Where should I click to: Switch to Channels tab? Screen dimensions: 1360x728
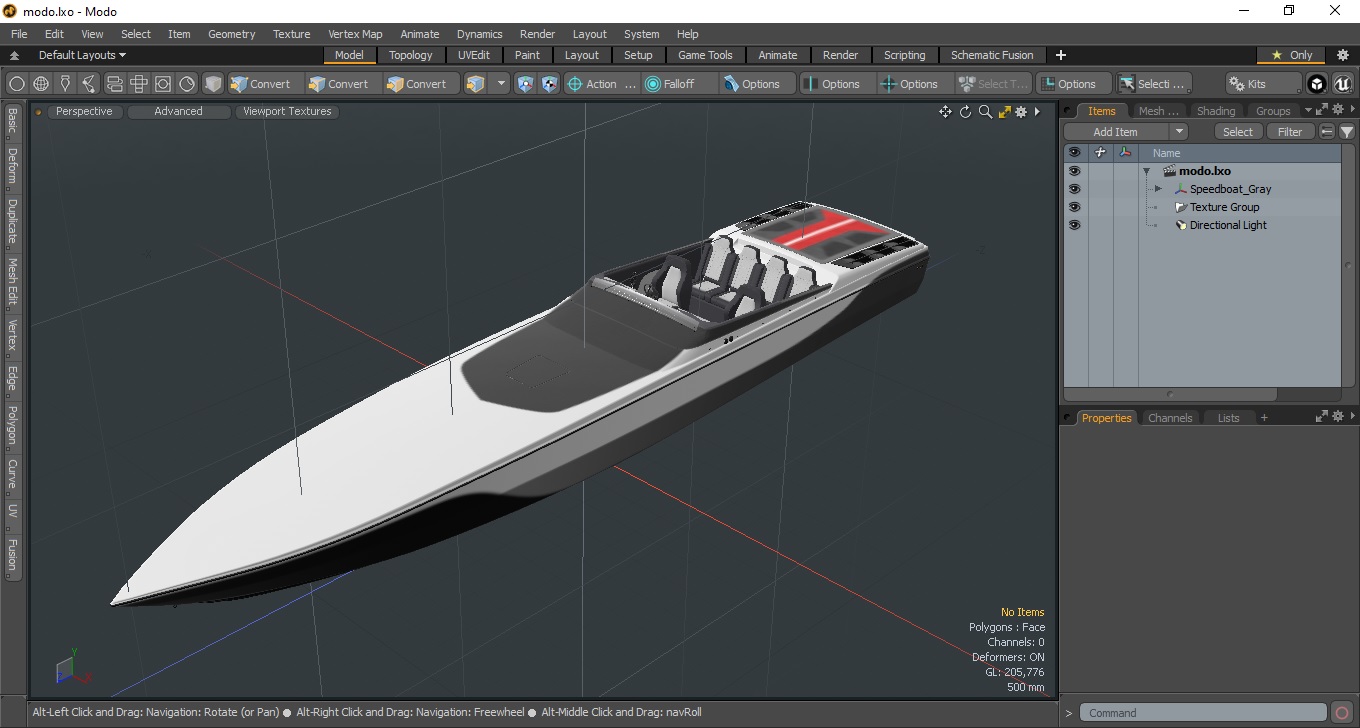(x=1170, y=418)
